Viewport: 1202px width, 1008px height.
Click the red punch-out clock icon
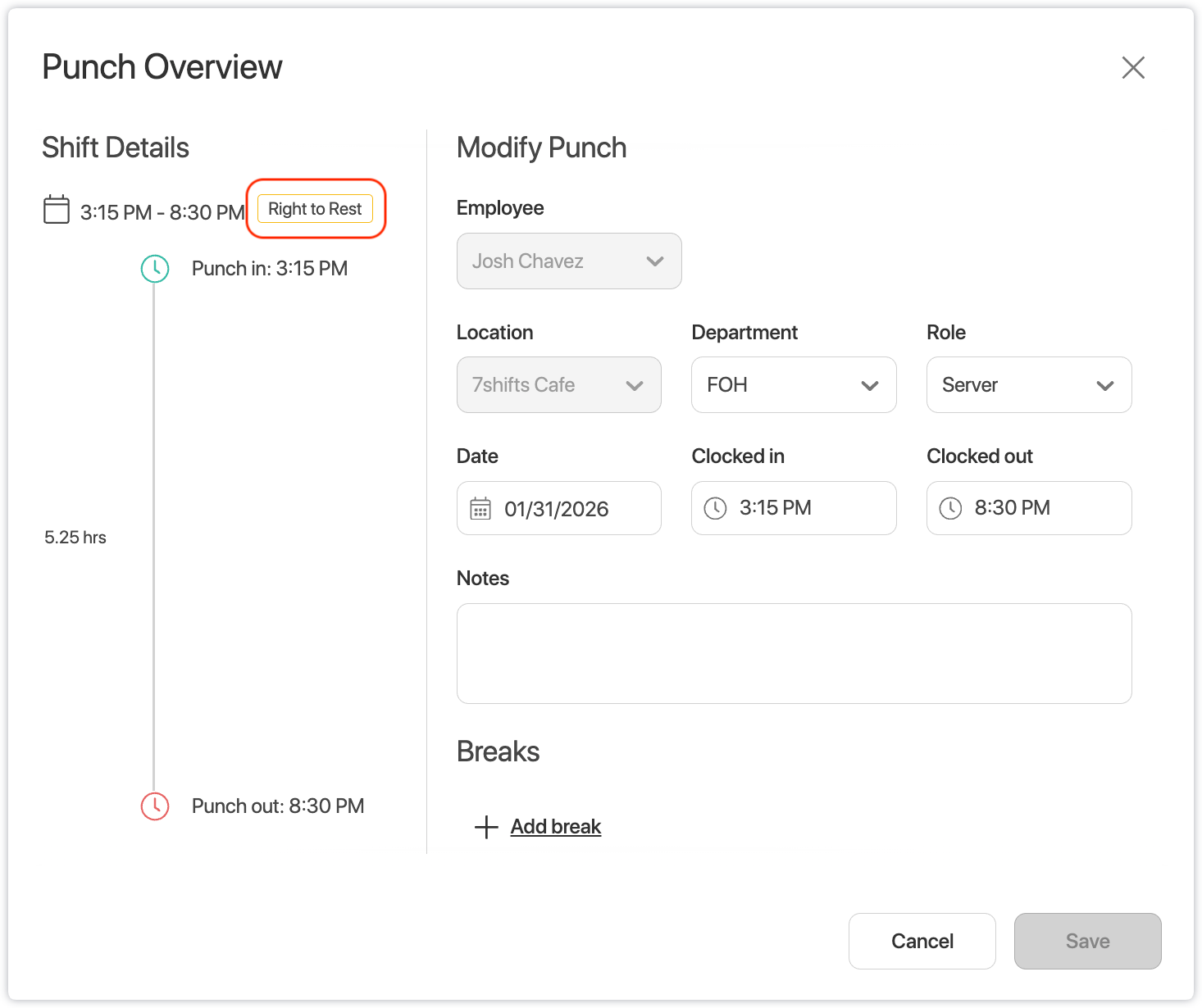[155, 806]
